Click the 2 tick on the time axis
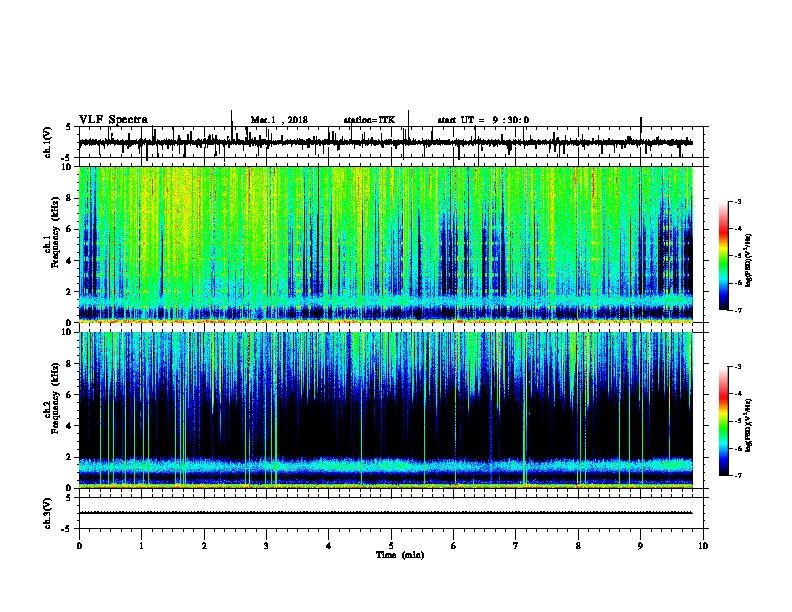 pos(204,546)
